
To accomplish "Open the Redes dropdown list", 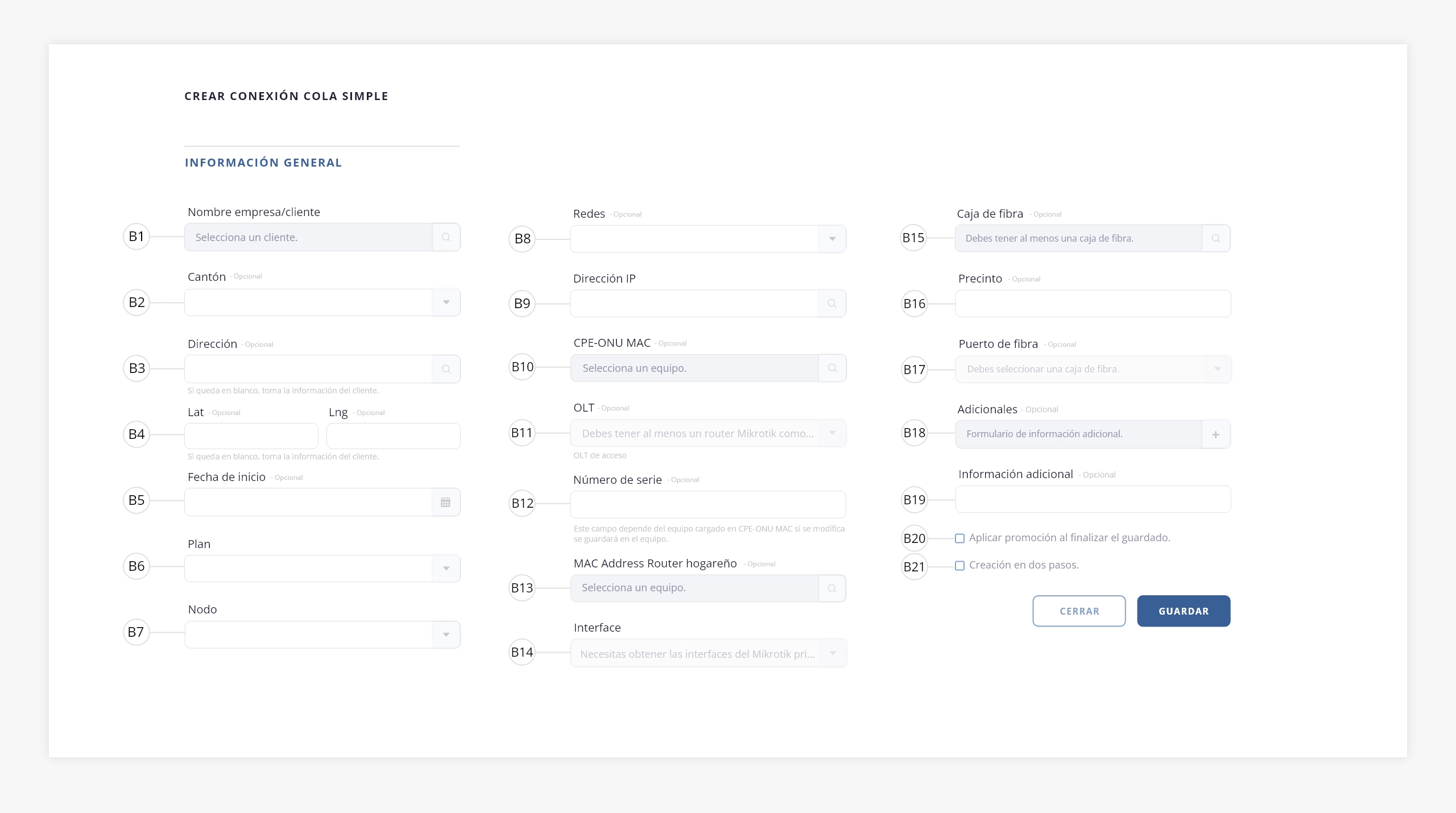I will [x=832, y=239].
